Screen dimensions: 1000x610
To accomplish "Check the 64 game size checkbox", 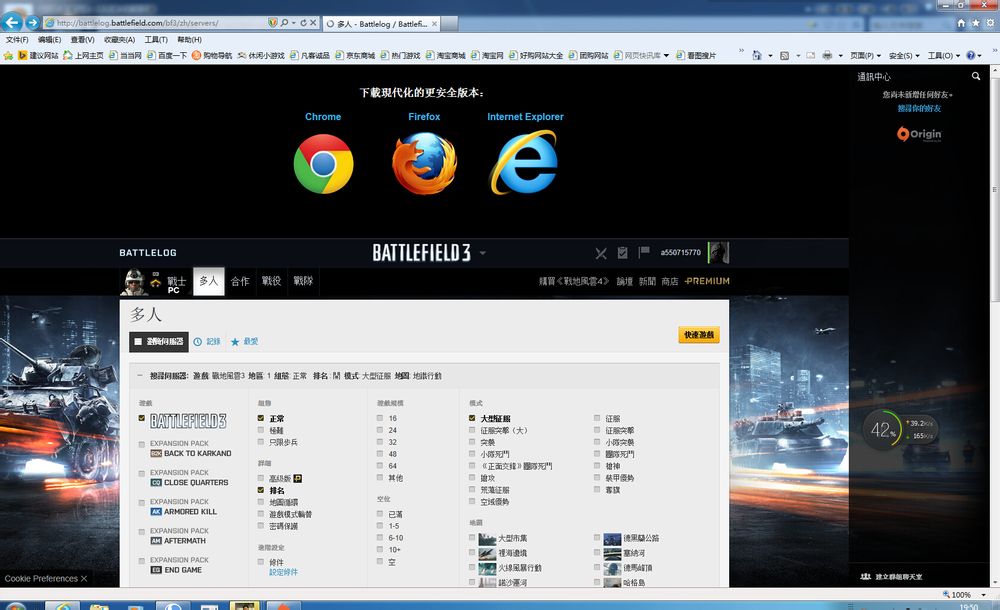I will pyautogui.click(x=380, y=466).
